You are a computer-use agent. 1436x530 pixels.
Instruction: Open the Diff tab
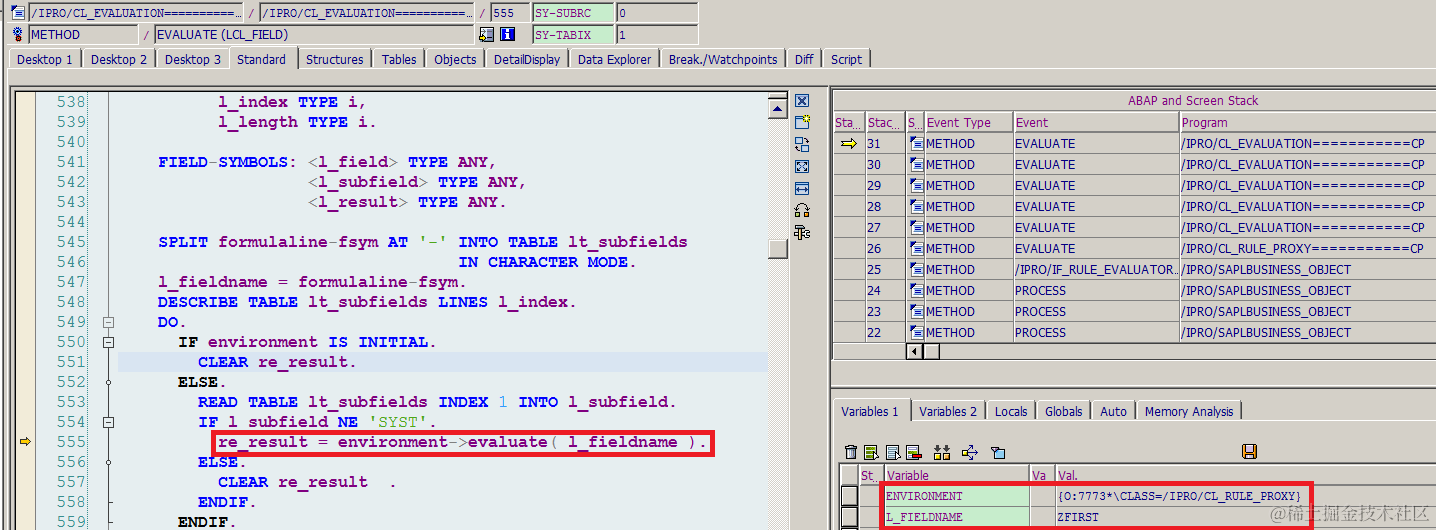(804, 60)
